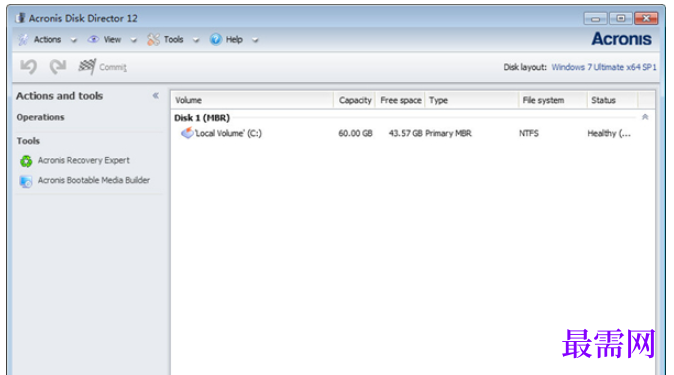674x375 pixels.
Task: Open Acronis Recovery Expert tool
Action: (75, 160)
